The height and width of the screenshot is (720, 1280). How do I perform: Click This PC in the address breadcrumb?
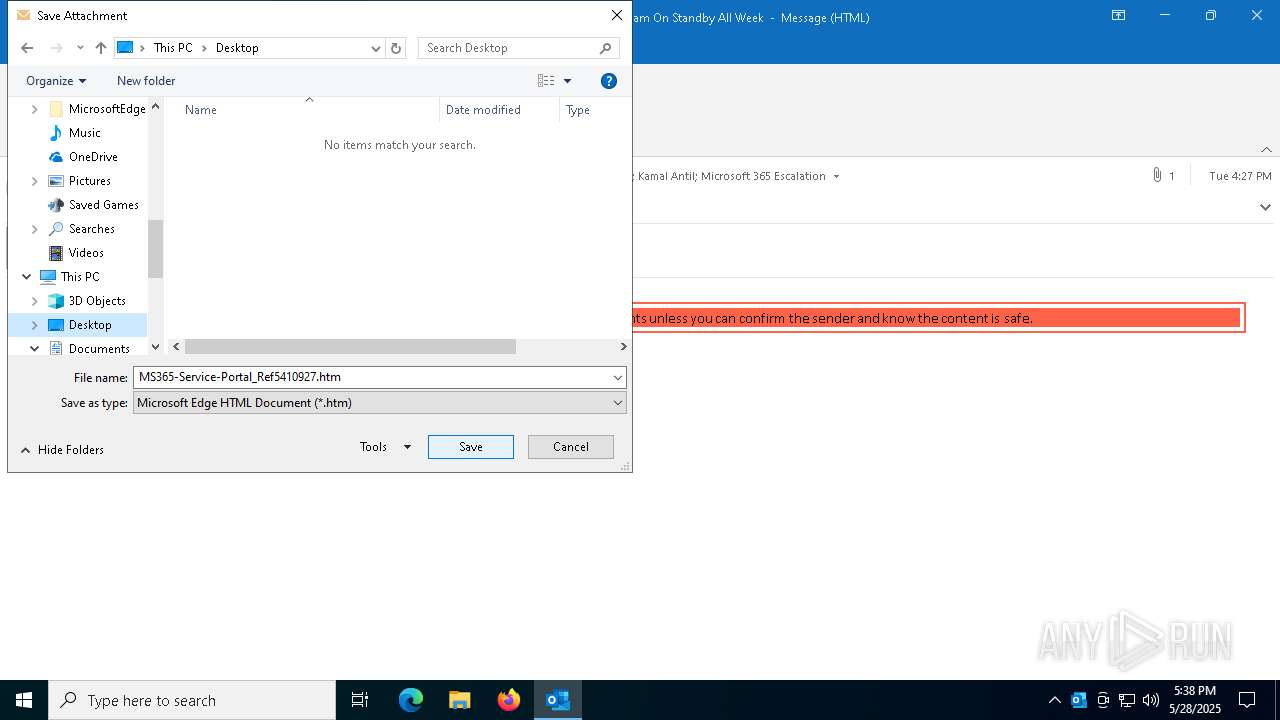173,48
